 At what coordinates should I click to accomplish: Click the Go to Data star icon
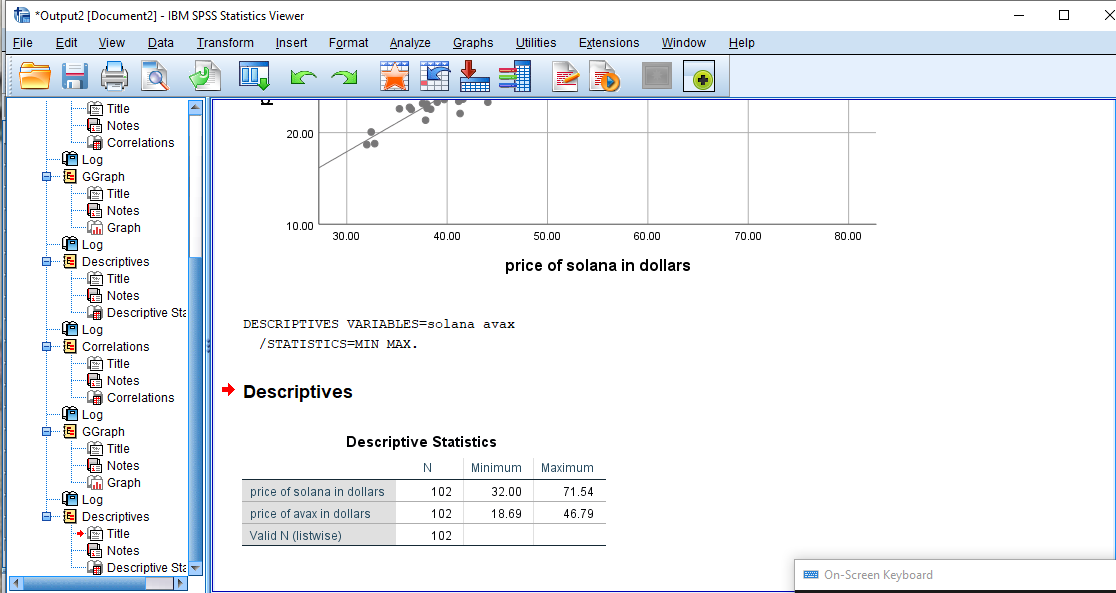click(394, 76)
